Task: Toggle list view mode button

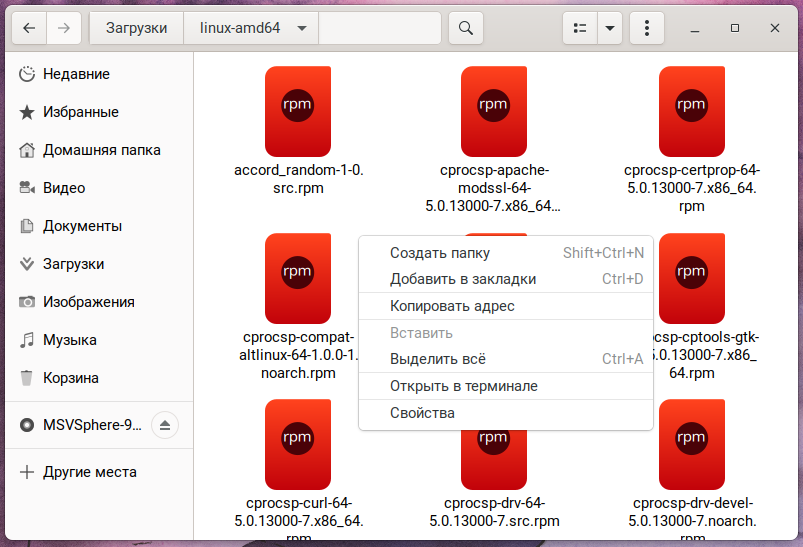Action: [x=579, y=28]
